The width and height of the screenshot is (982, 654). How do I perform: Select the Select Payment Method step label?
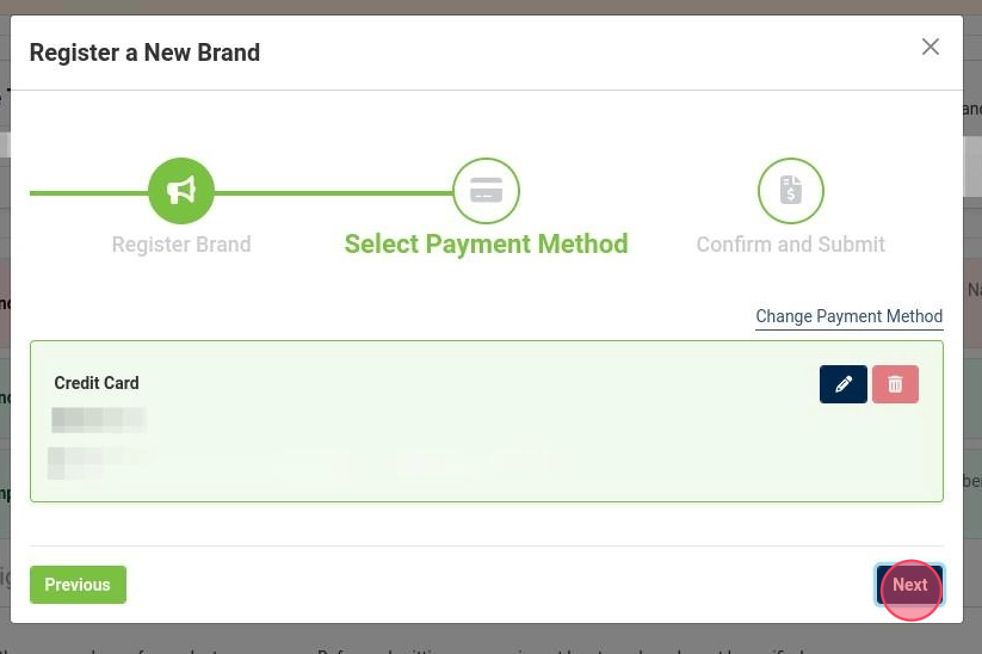[x=486, y=244]
